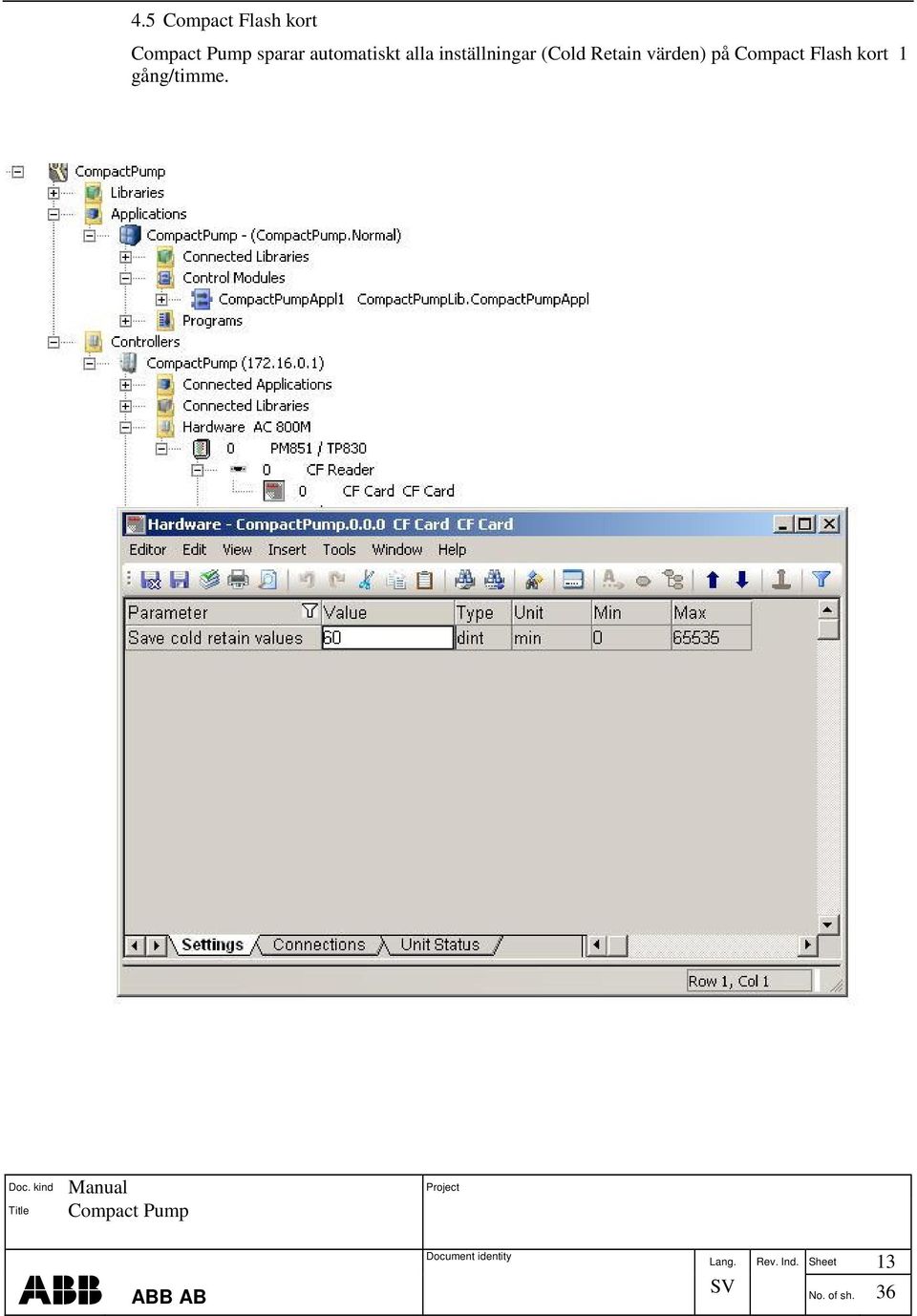Click the stamp icon beside the arrows
This screenshot has width=917, height=1316.
click(780, 580)
